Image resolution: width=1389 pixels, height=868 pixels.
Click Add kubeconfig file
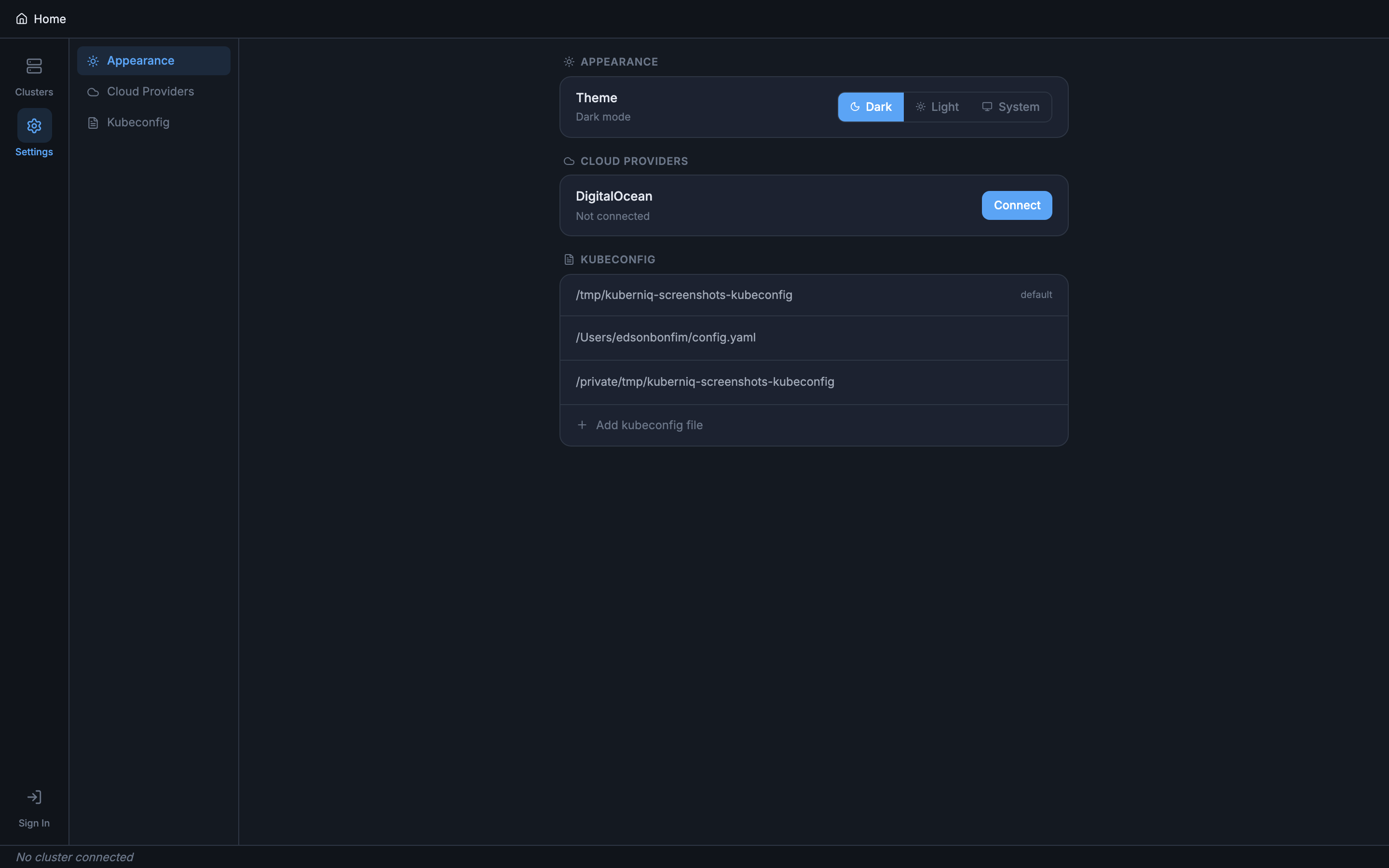tap(649, 425)
